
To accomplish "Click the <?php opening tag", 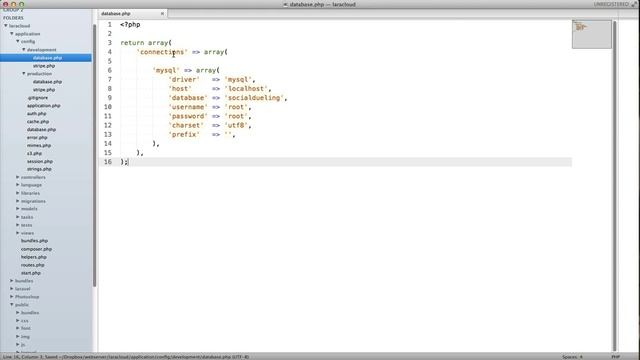I will pos(130,24).
